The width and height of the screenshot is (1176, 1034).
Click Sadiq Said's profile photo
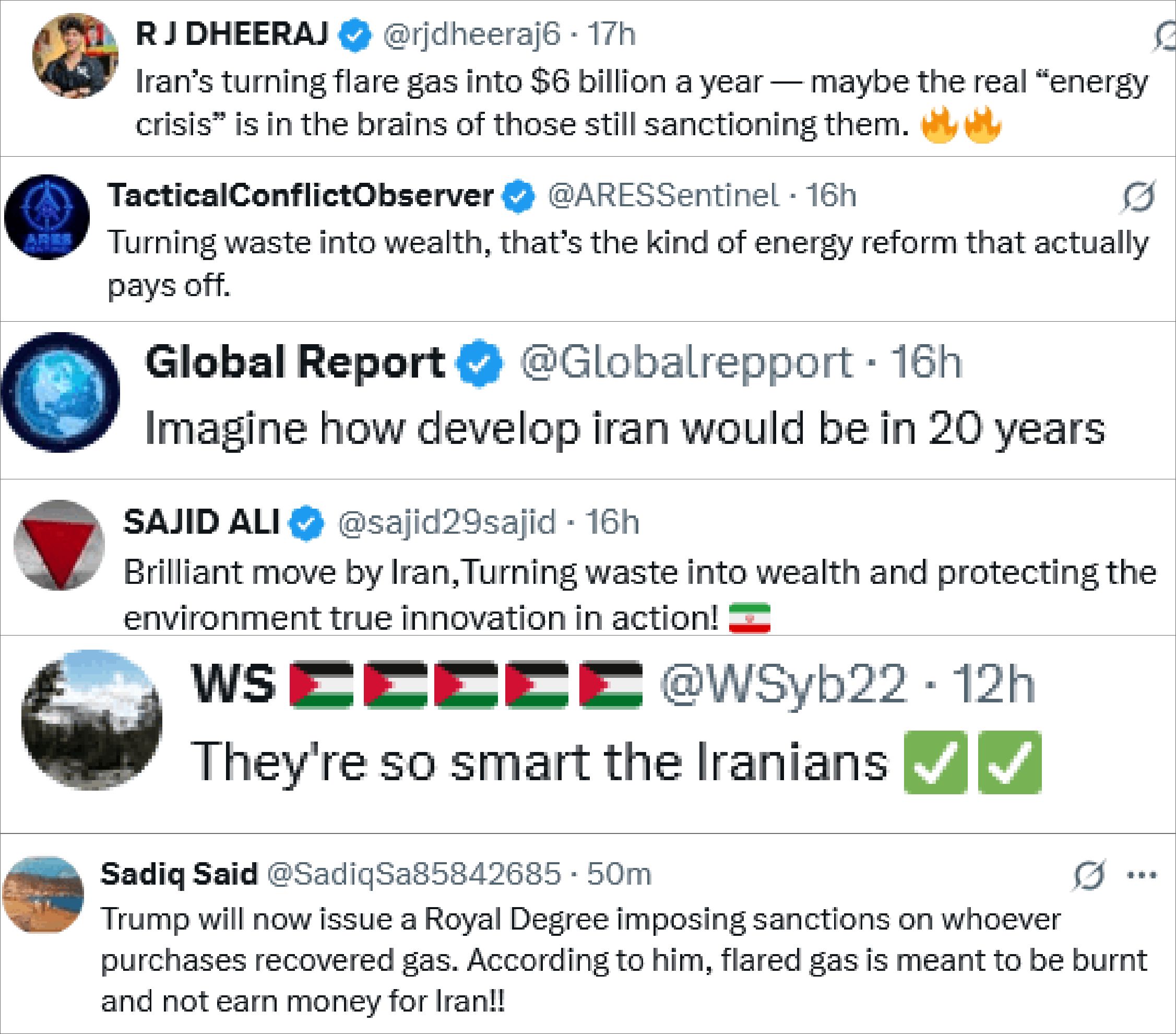click(x=43, y=894)
